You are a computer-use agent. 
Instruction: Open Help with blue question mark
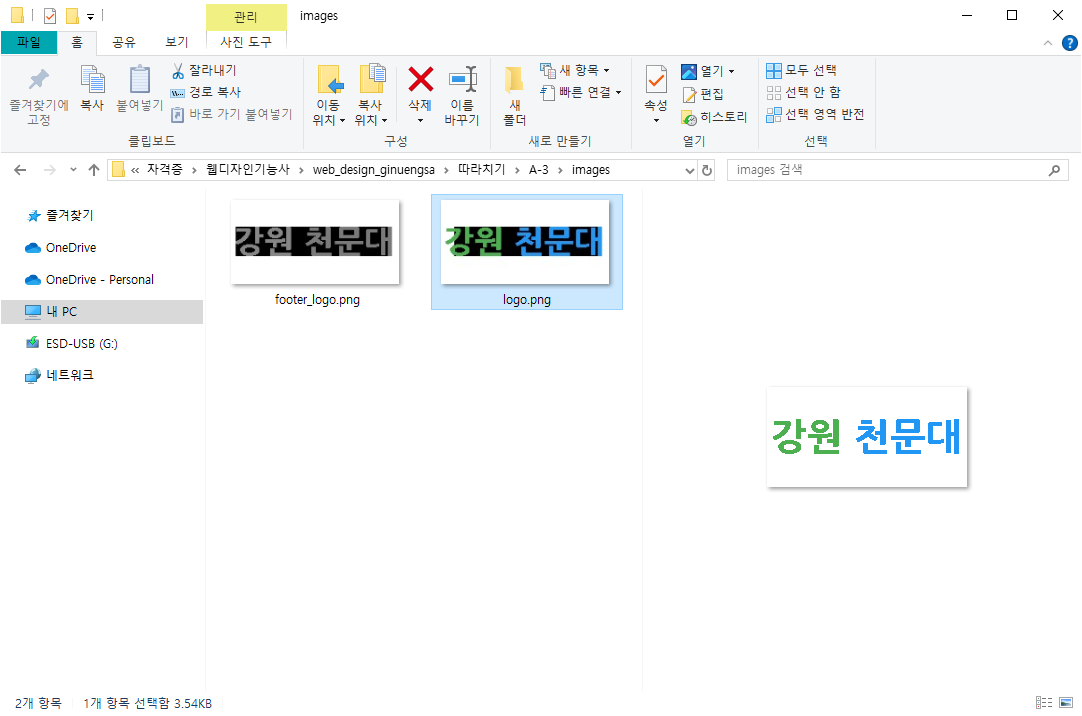(x=1070, y=43)
